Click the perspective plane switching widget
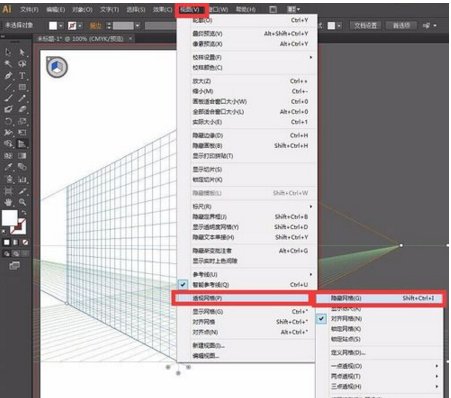The height and width of the screenshot is (398, 451). point(57,67)
